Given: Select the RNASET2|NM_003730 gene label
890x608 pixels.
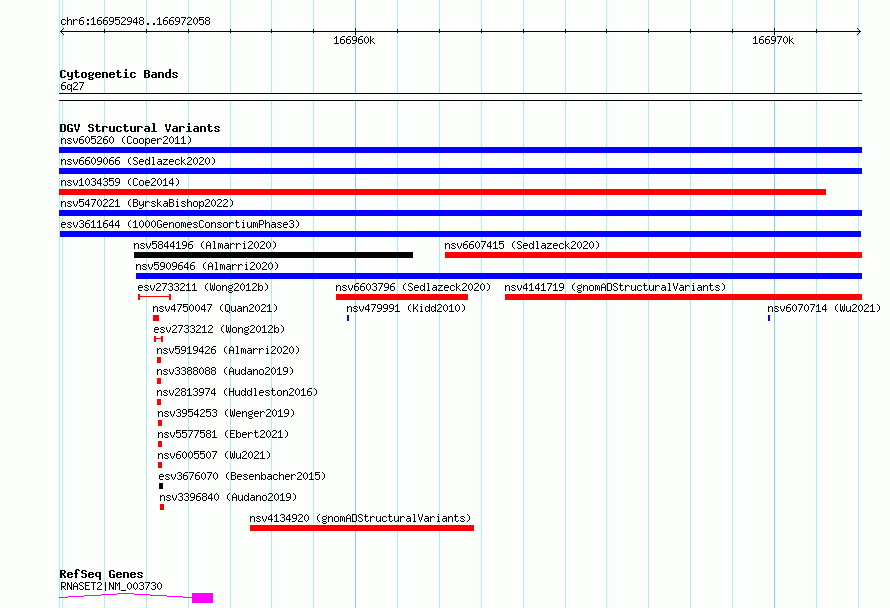Looking at the screenshot, I should pos(111,586).
